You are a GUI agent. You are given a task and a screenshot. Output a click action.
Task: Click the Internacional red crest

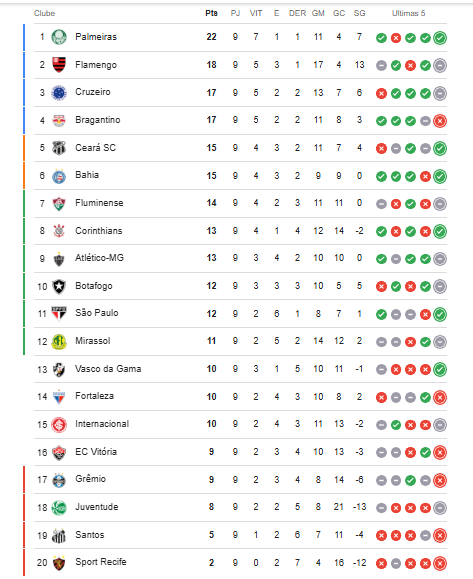(x=59, y=425)
